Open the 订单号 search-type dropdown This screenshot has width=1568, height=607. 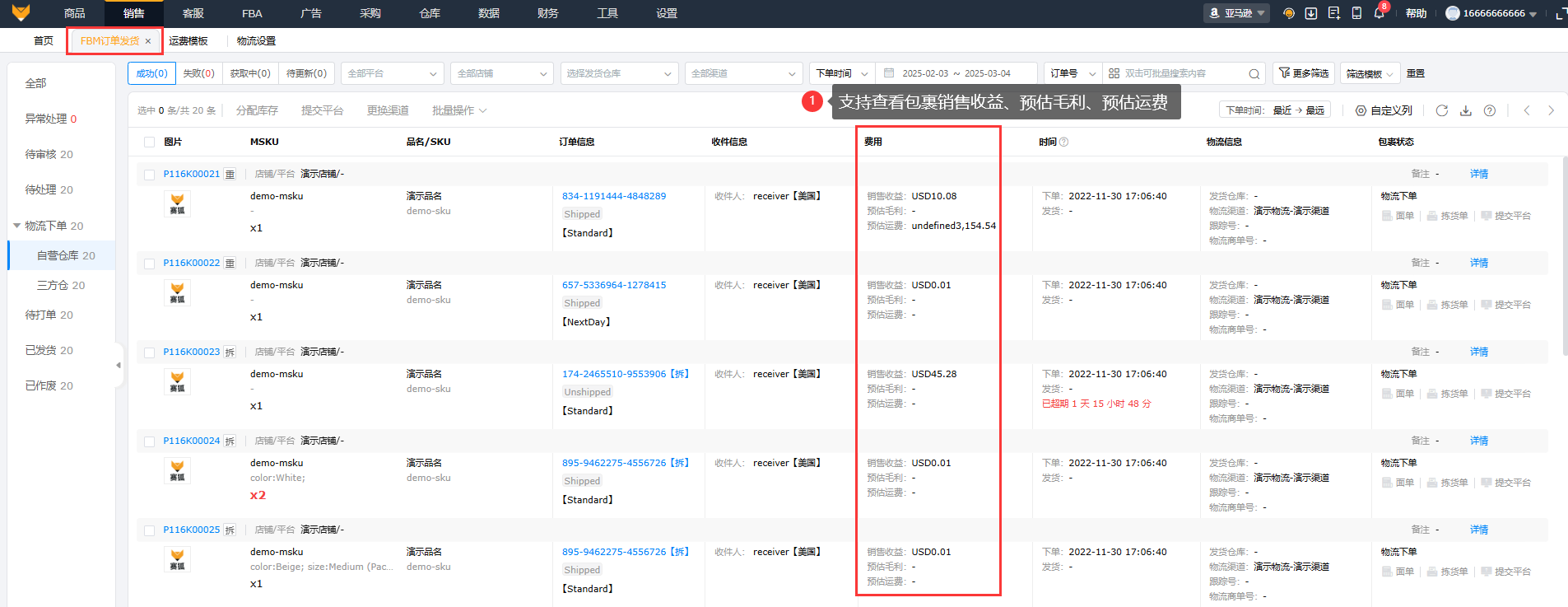click(x=1073, y=73)
